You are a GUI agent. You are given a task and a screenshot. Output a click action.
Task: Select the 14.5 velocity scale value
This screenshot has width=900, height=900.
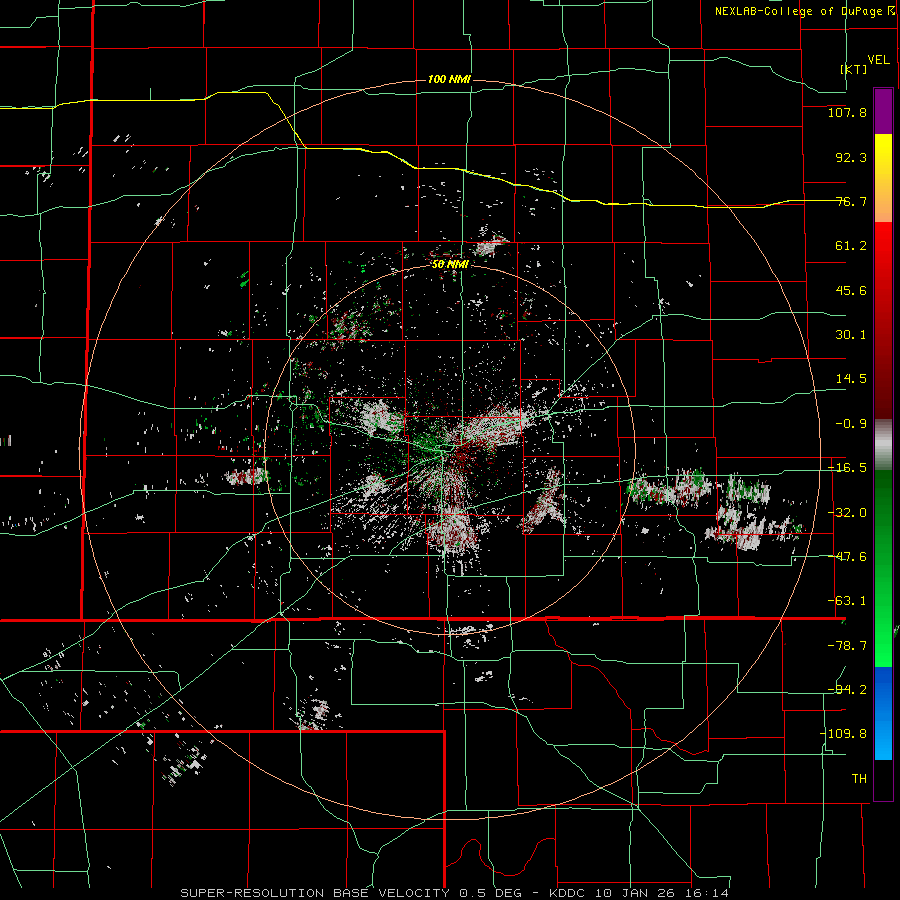pos(851,379)
